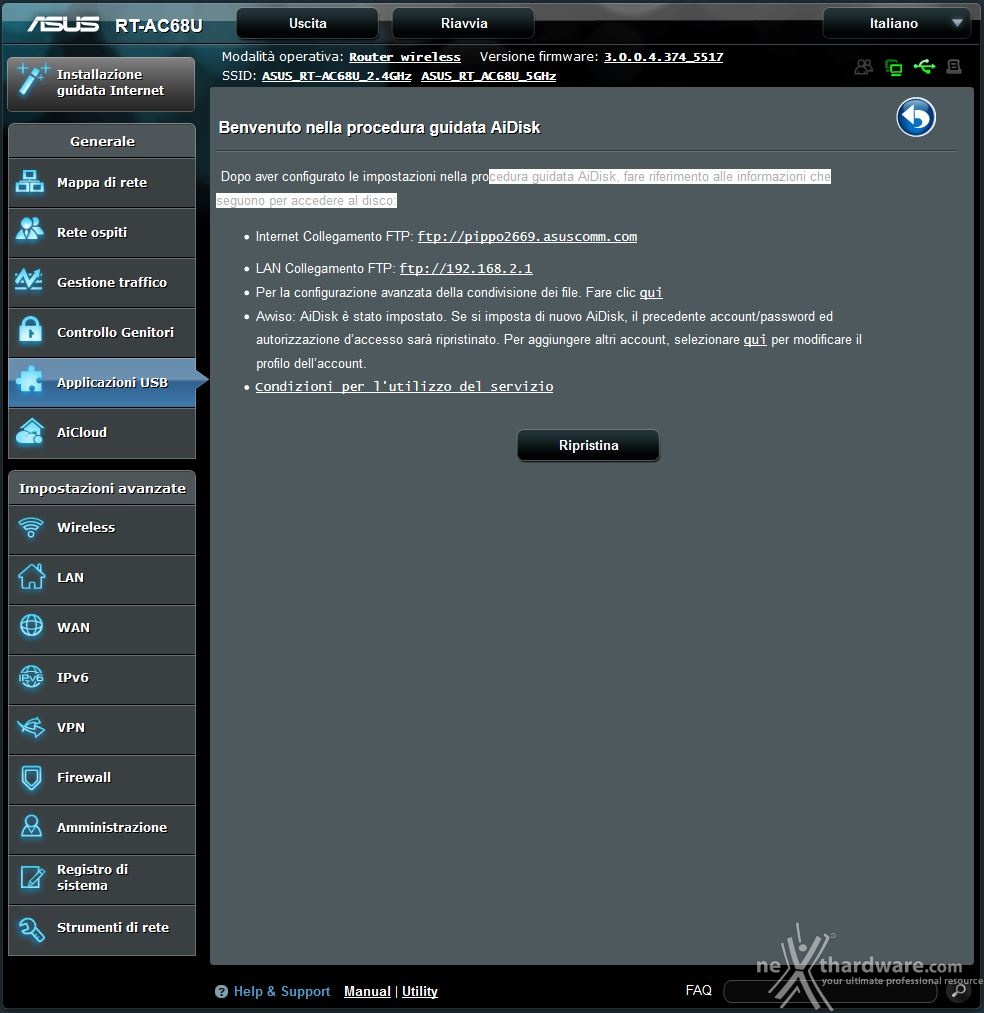
Task: Click the Generale section header
Action: [102, 141]
